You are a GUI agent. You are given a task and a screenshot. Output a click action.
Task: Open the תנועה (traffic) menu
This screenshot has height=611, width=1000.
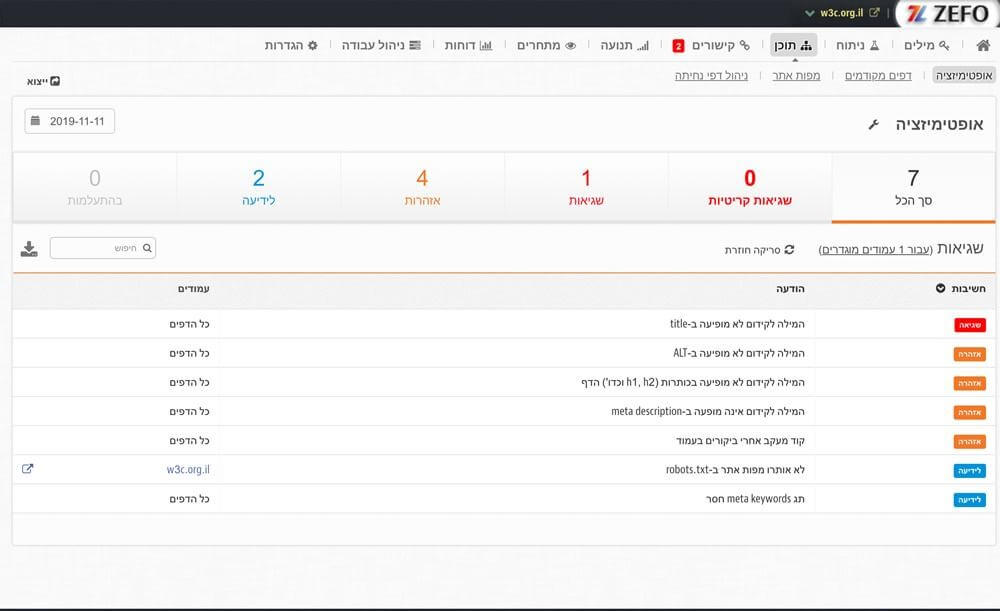[624, 45]
